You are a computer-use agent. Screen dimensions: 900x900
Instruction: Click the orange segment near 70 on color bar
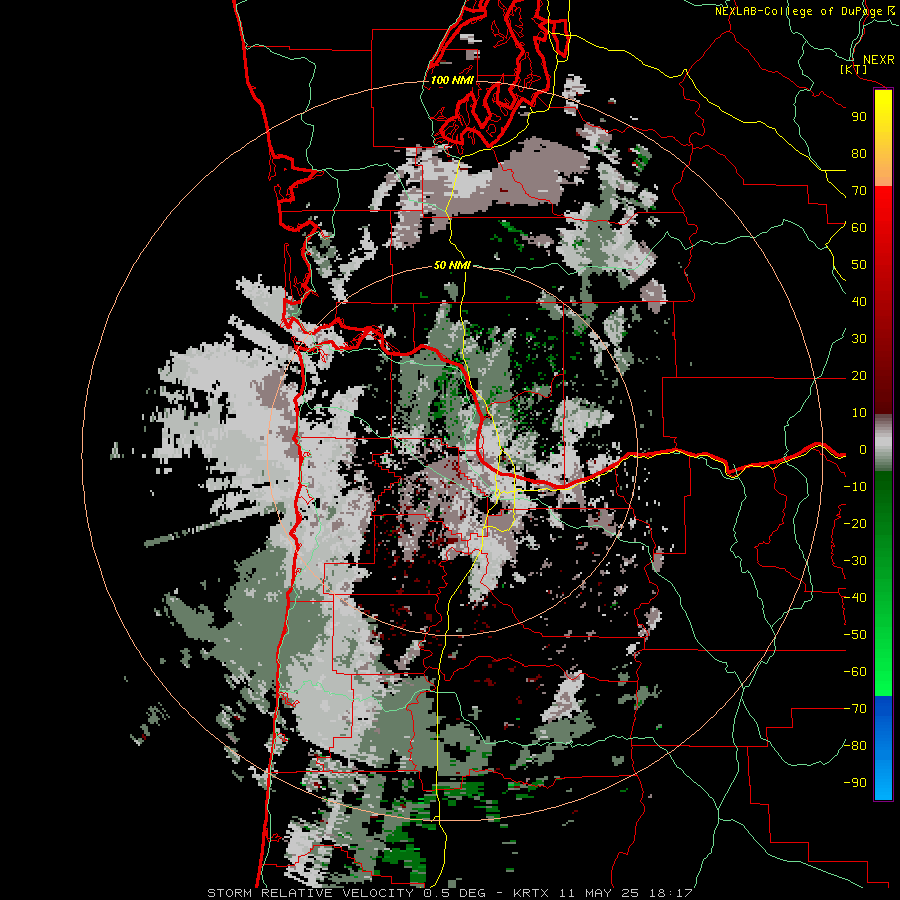(883, 172)
